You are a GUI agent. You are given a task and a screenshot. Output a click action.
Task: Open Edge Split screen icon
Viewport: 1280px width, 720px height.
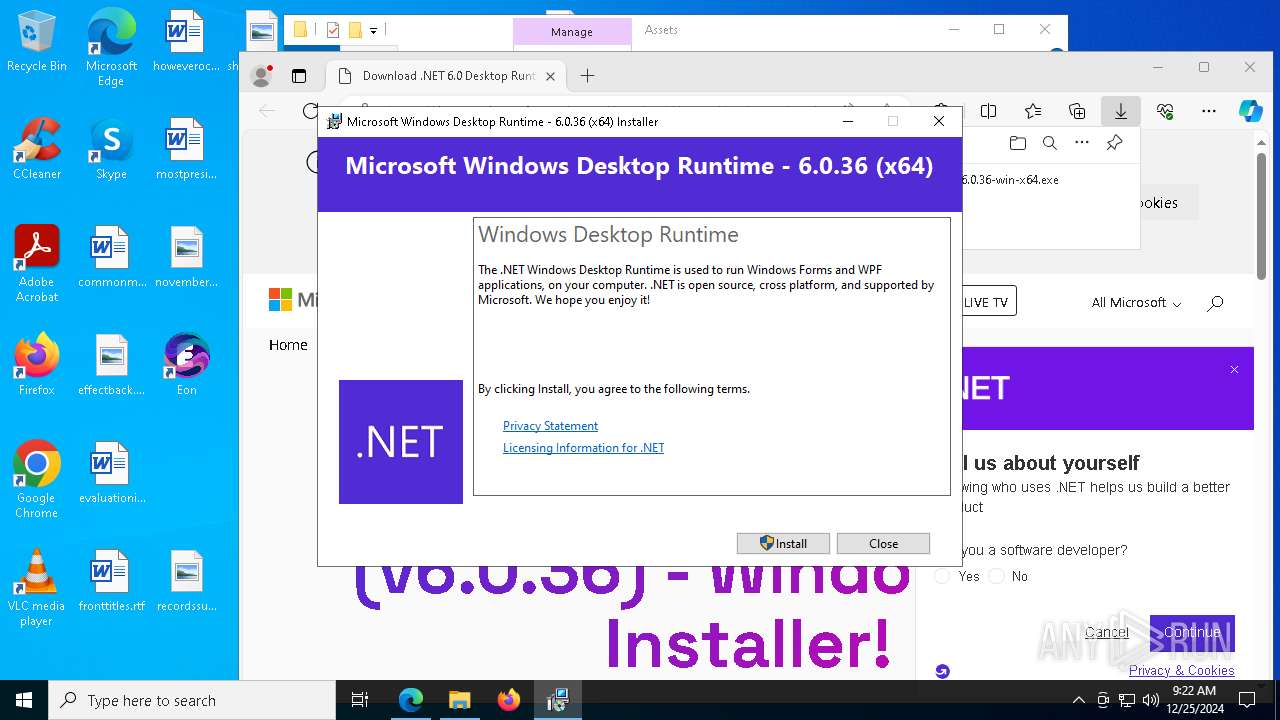[x=989, y=111]
